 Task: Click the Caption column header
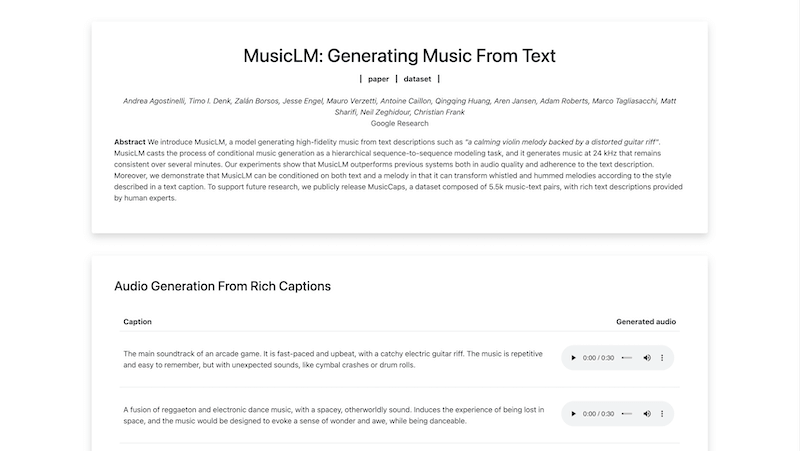coord(138,322)
